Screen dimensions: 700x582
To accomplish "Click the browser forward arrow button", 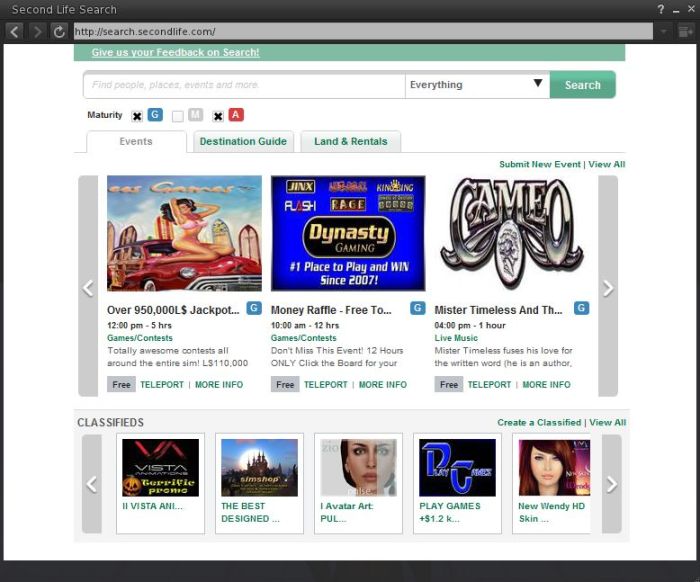I will [x=37, y=31].
